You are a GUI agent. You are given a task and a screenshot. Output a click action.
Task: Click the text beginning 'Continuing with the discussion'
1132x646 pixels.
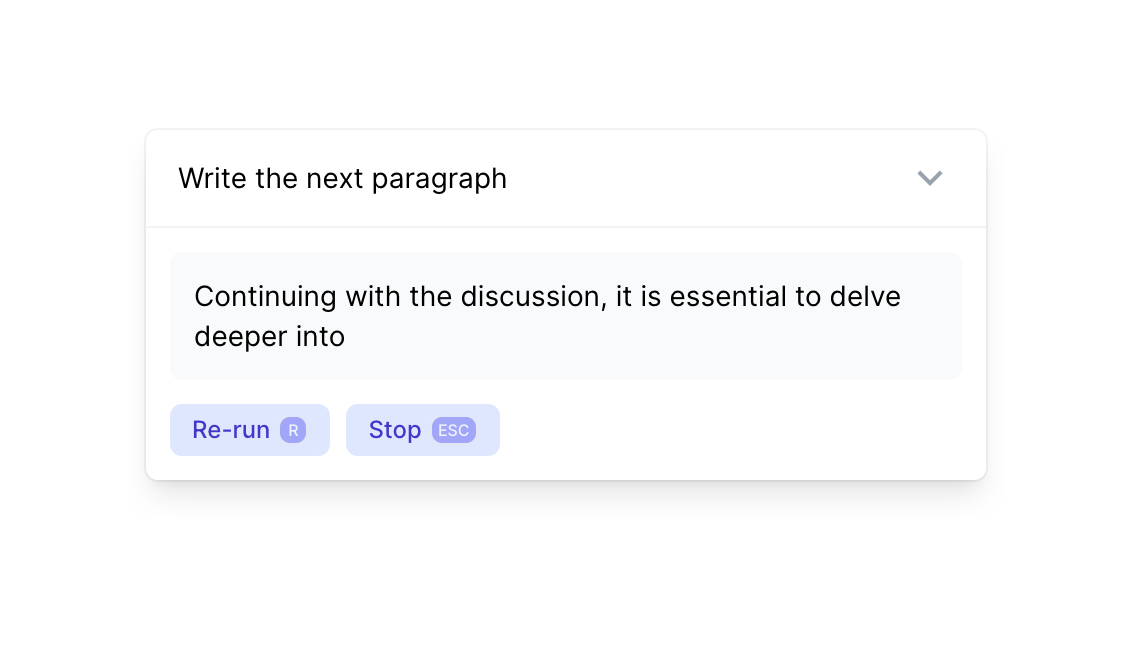pyautogui.click(x=547, y=296)
